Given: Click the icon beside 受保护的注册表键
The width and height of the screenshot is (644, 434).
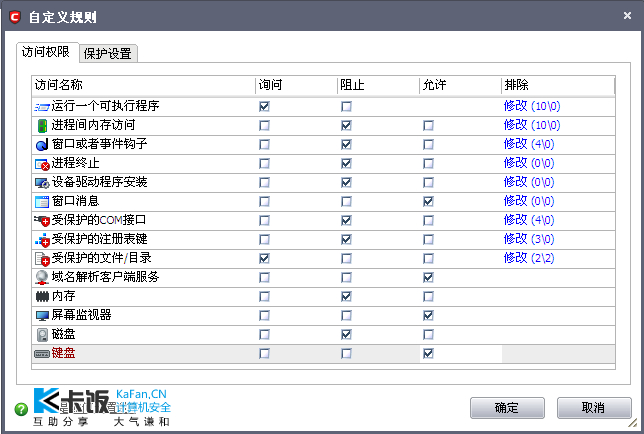Looking at the screenshot, I should pyautogui.click(x=42, y=240).
